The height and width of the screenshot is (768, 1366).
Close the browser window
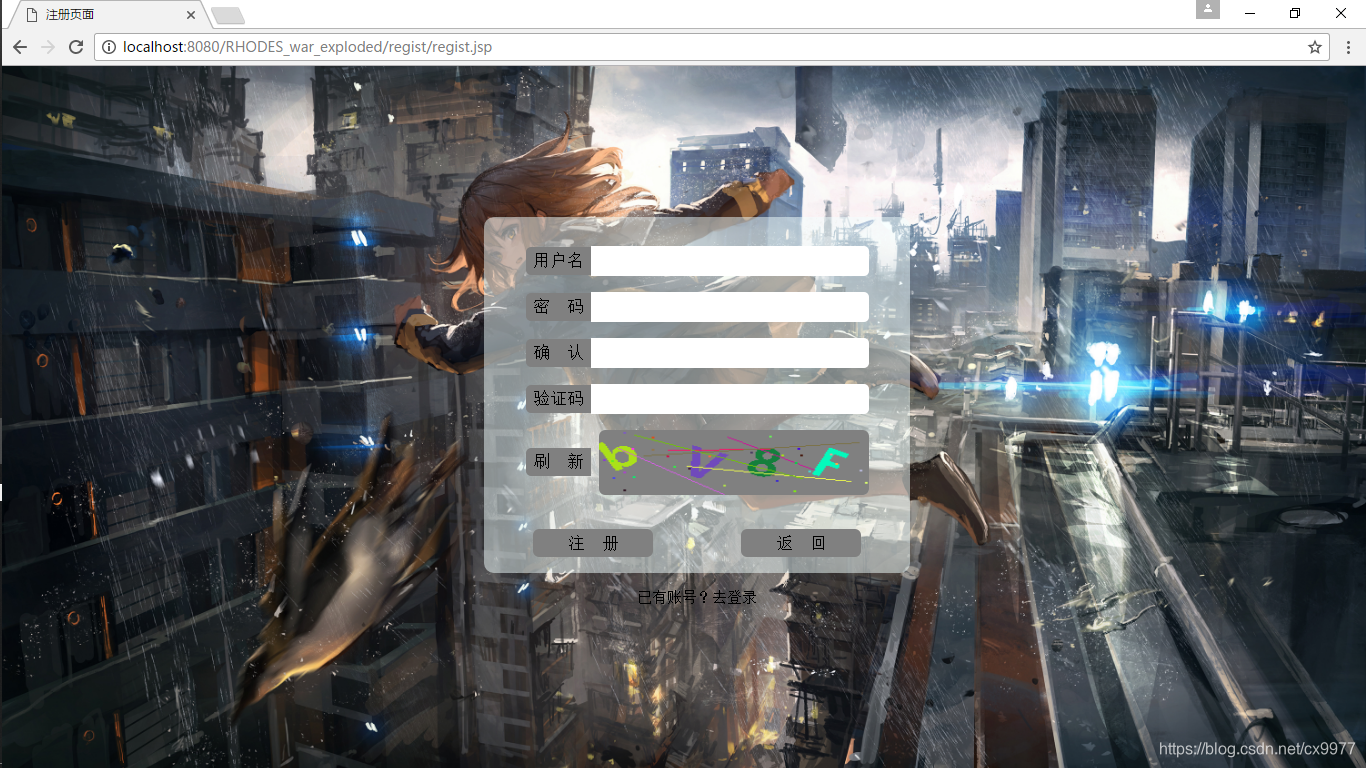coord(1341,13)
